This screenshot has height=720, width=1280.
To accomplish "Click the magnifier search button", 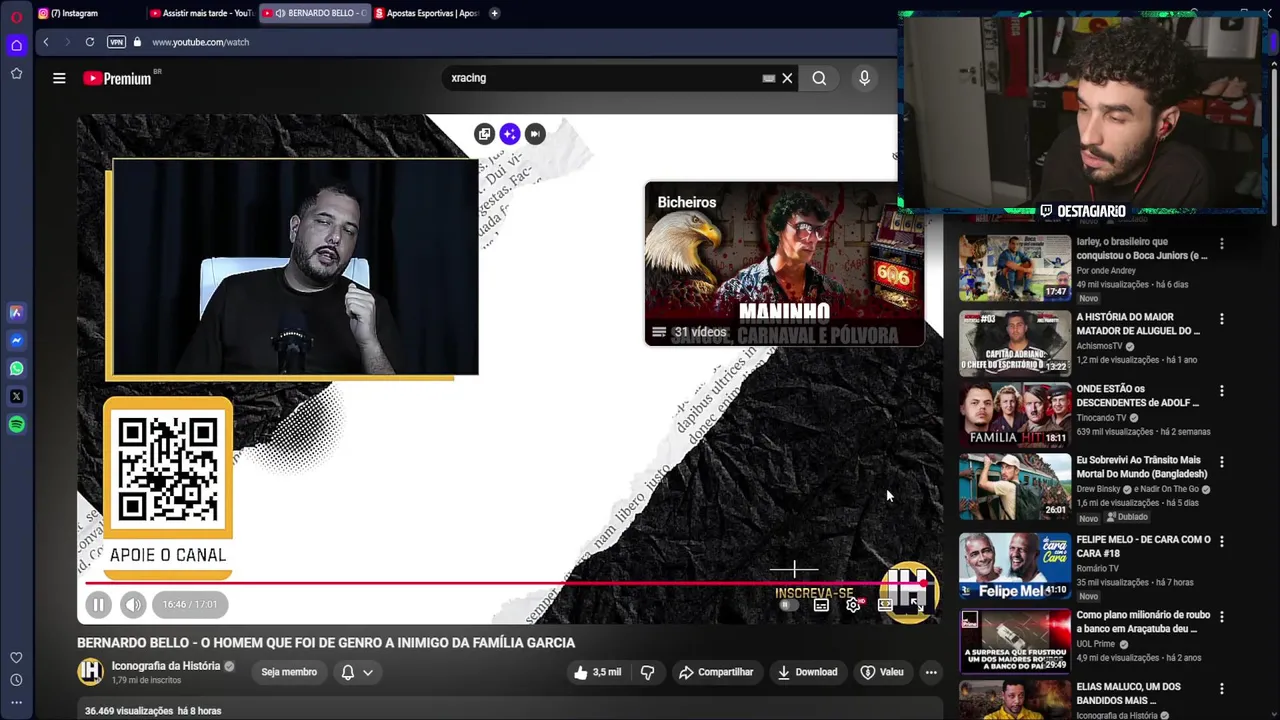I will 819,78.
